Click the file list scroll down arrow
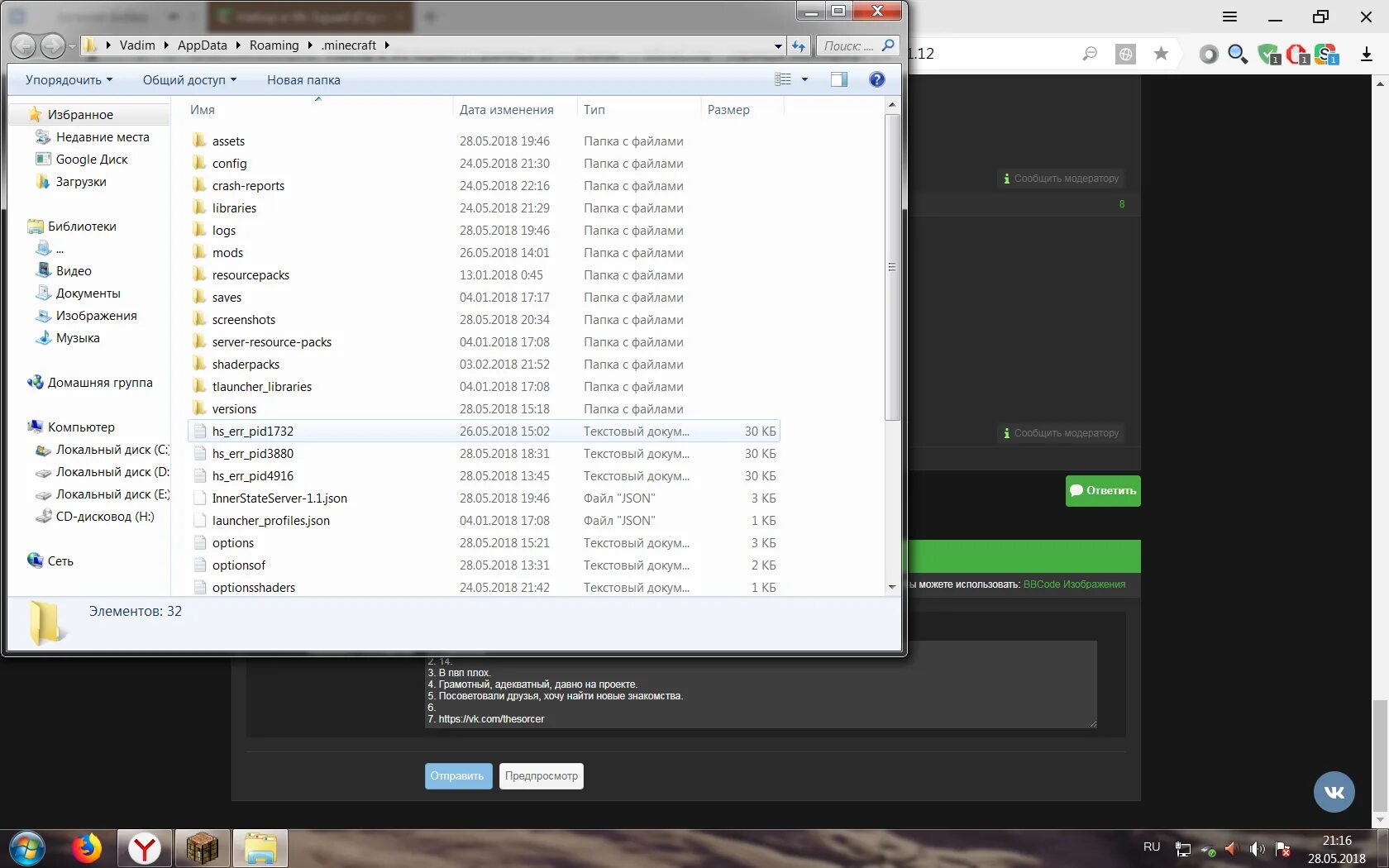Screen dimensions: 1389x868 (x=892, y=587)
